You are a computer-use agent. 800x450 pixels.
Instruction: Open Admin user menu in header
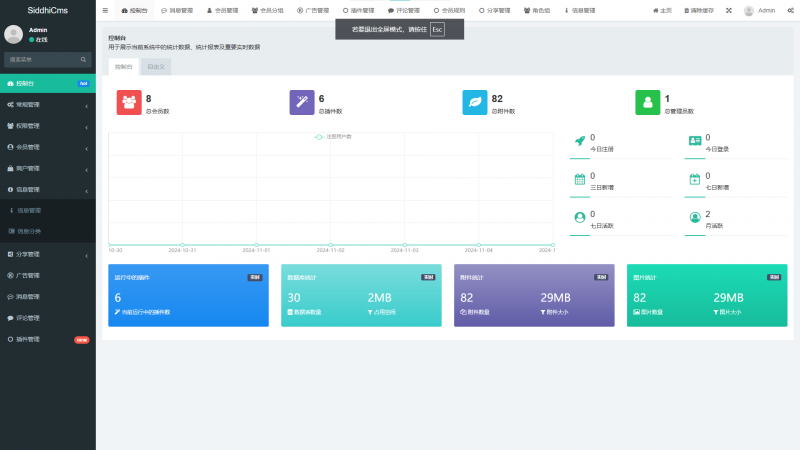coord(759,10)
